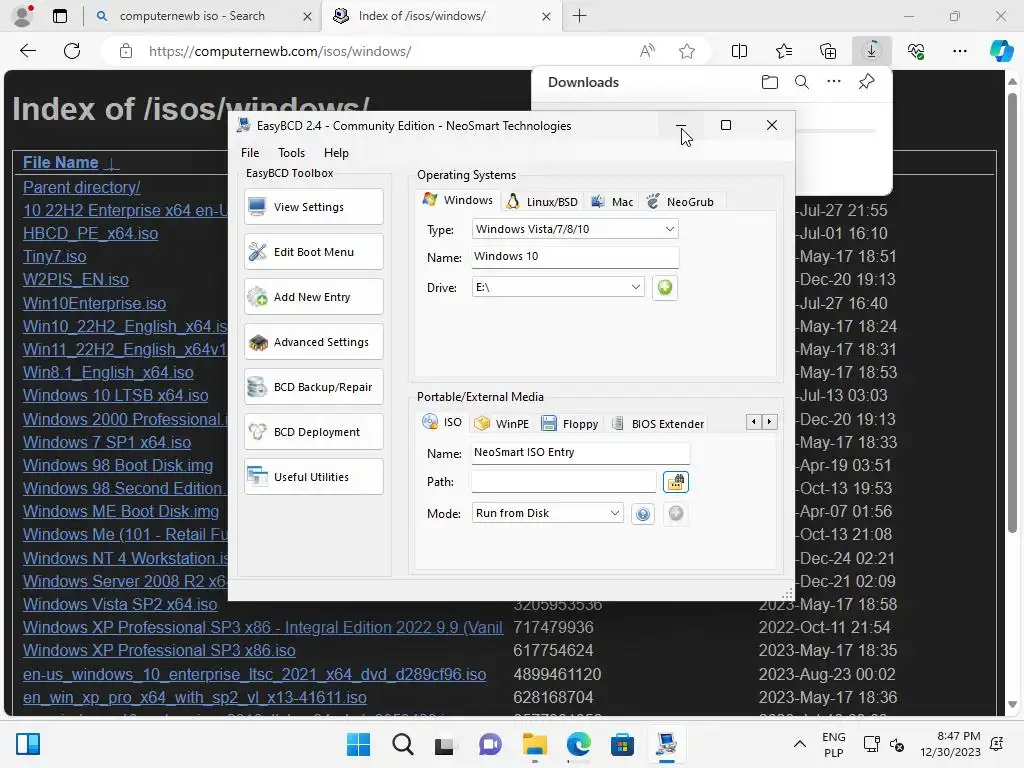
Task: Open Useful Utilities section
Action: coord(313,477)
